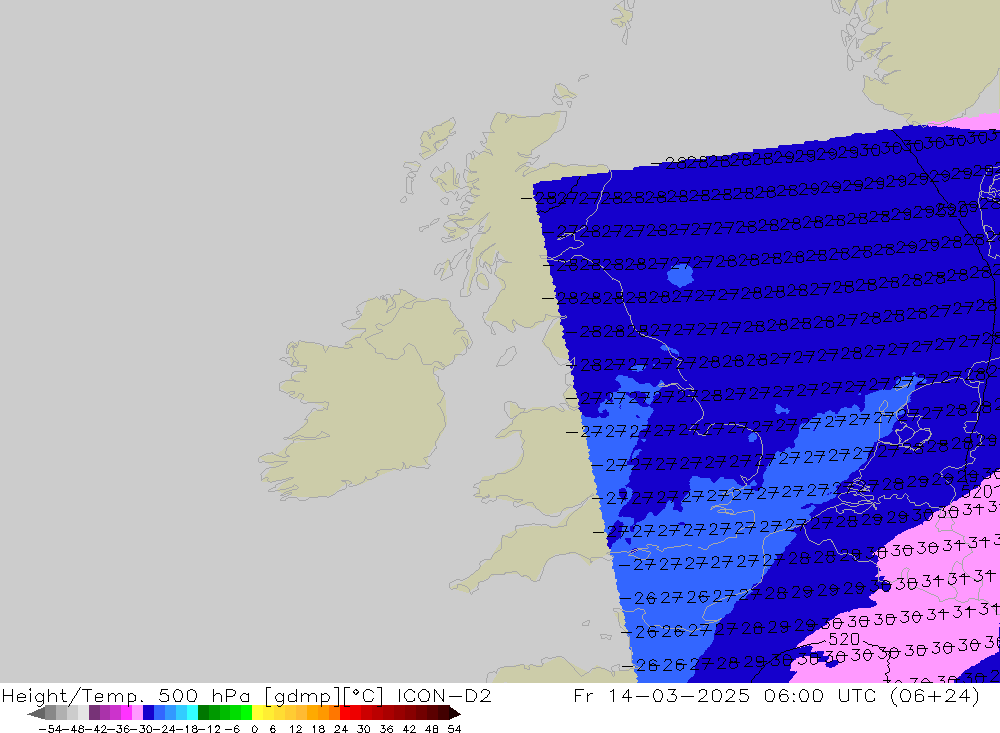Select the date 'Fr 14-03-2025'

(661, 695)
